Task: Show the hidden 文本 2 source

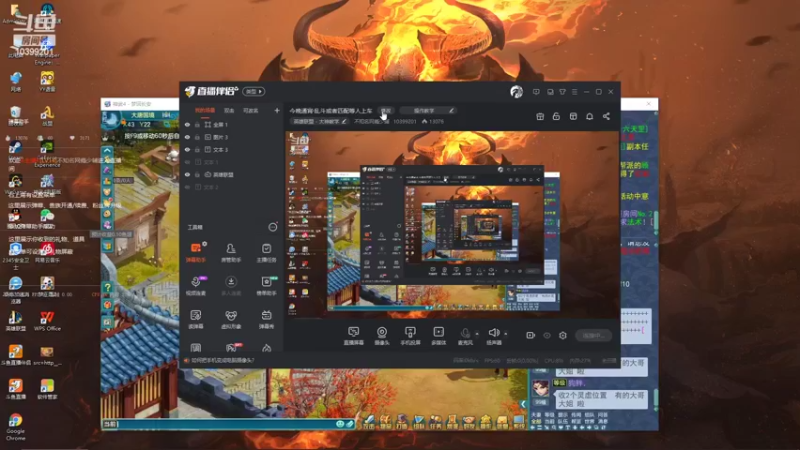Action: [x=187, y=187]
